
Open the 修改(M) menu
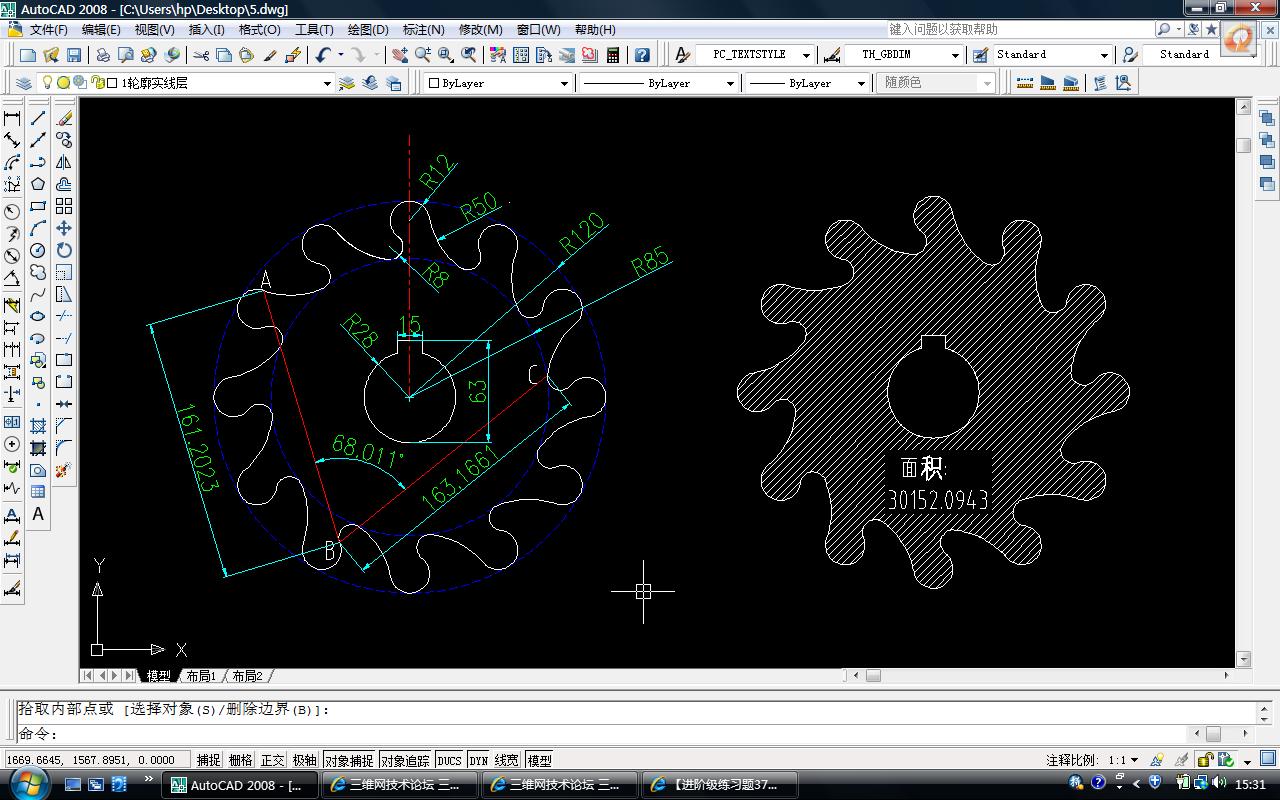click(481, 30)
